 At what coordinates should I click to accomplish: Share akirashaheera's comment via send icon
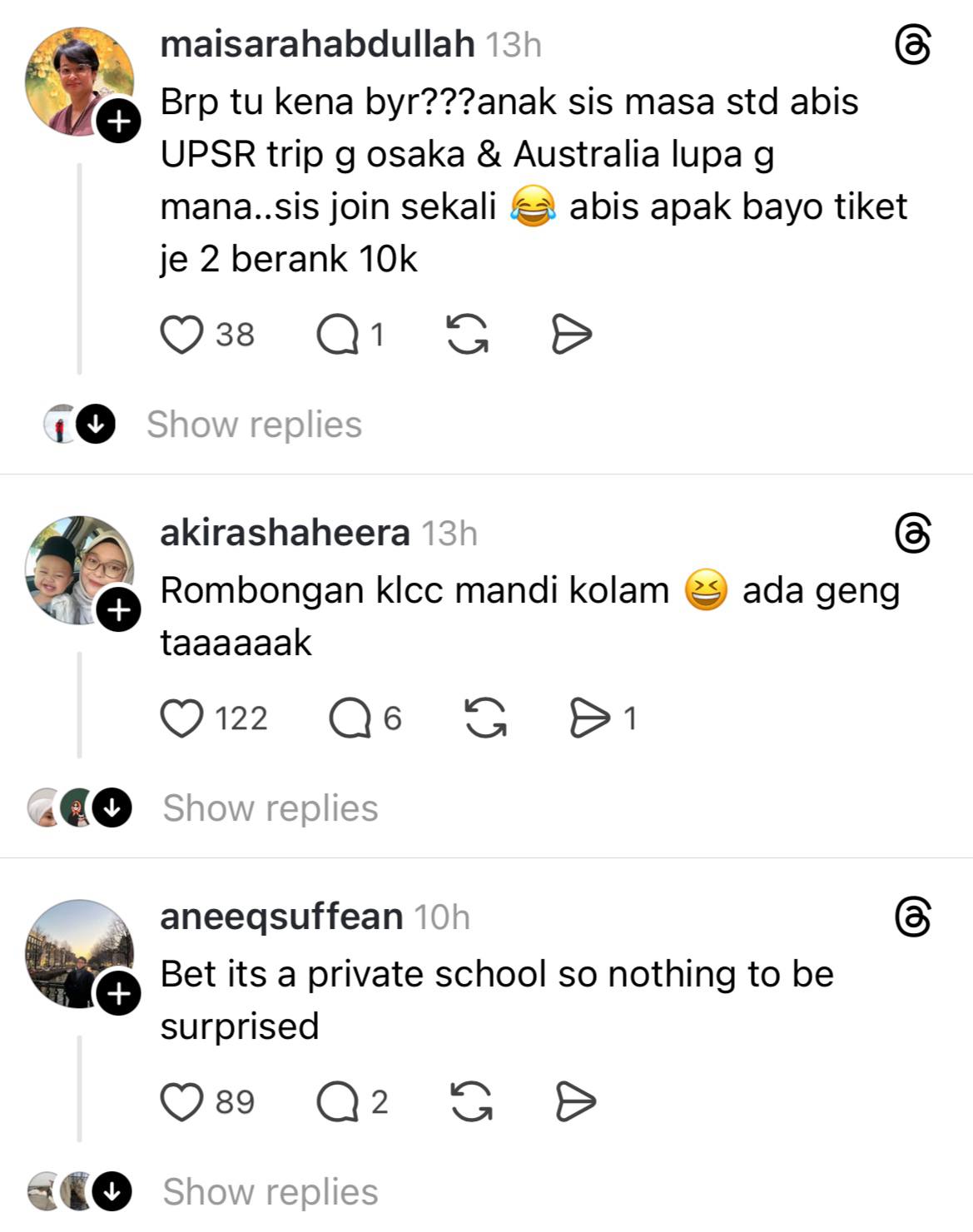[589, 718]
